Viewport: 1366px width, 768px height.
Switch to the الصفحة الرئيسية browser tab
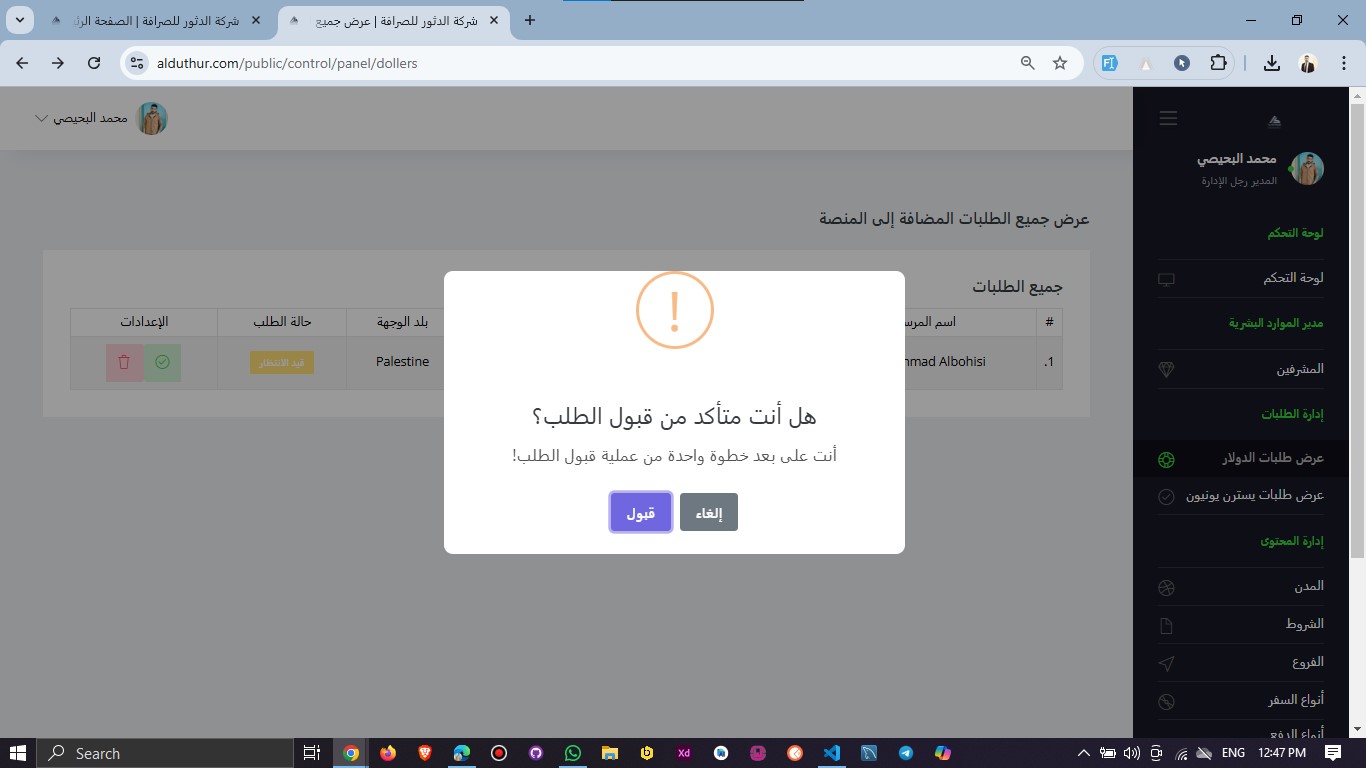(150, 20)
